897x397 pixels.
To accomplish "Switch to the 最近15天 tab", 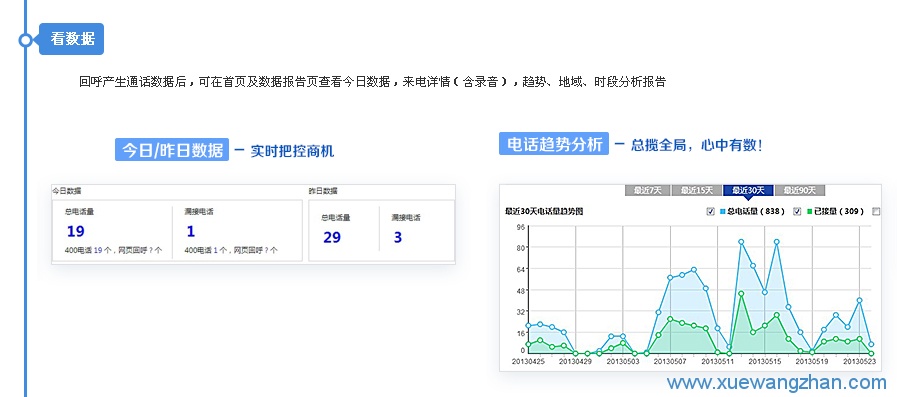I will (x=696, y=190).
